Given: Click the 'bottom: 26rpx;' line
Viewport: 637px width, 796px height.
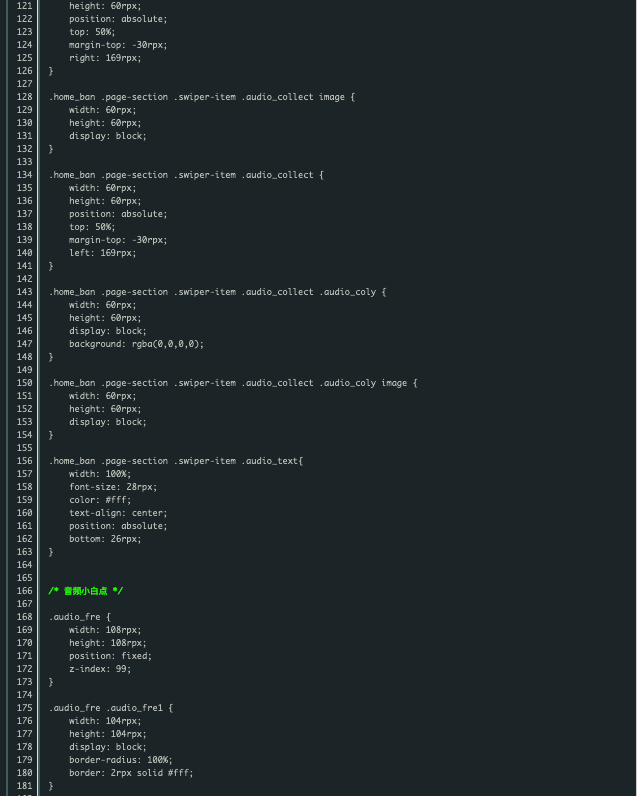Looking at the screenshot, I should tap(105, 539).
